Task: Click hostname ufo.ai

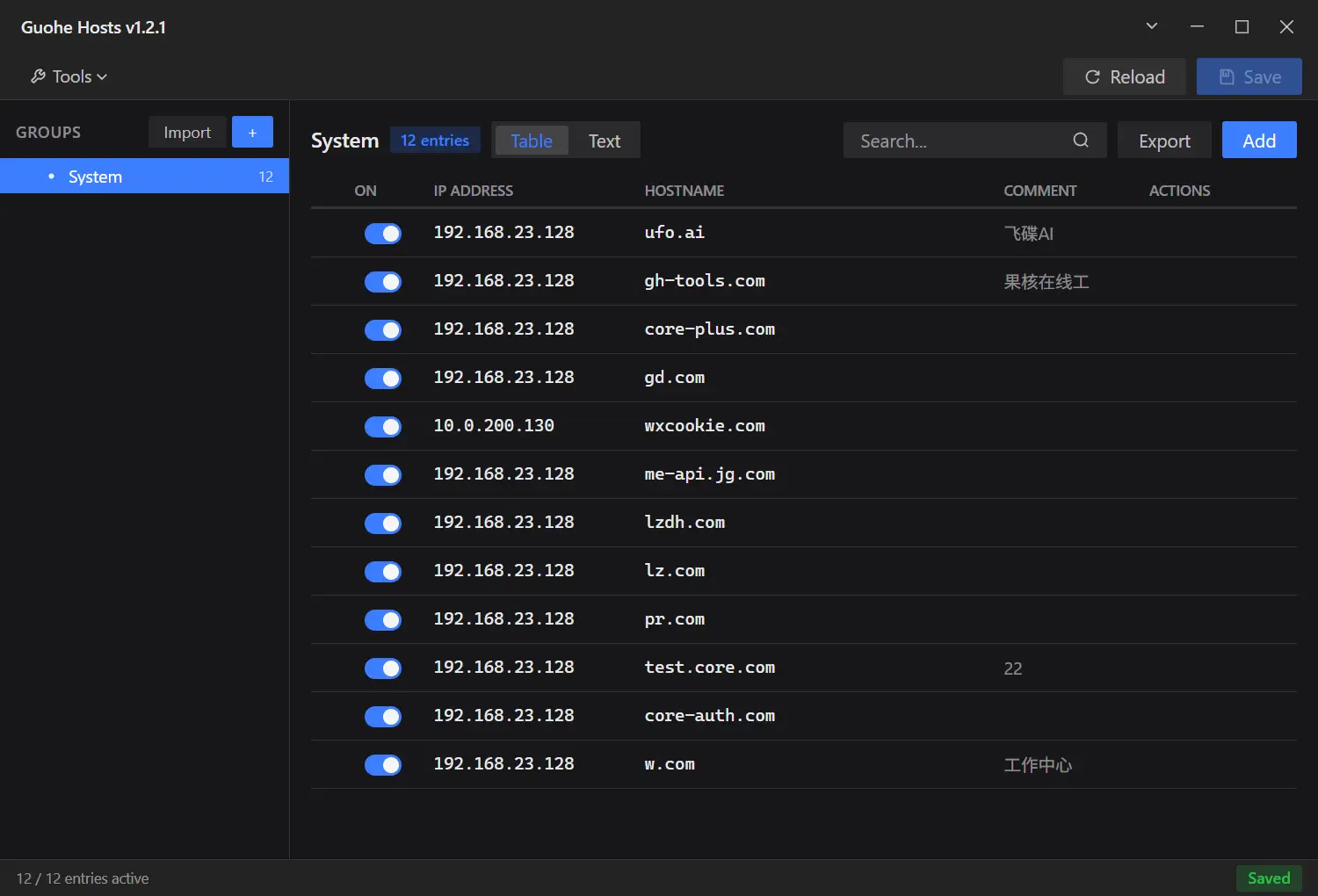Action: (x=674, y=233)
